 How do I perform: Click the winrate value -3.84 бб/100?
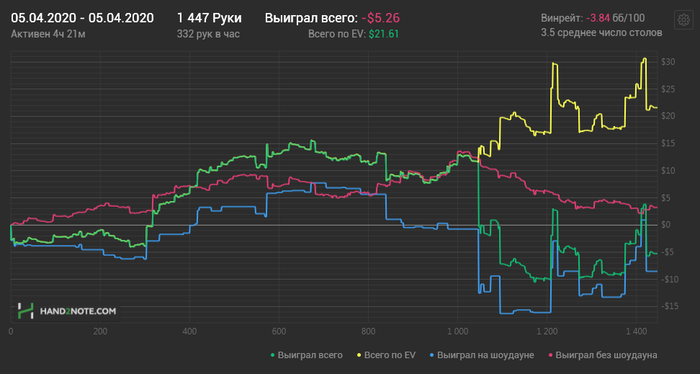click(x=615, y=18)
